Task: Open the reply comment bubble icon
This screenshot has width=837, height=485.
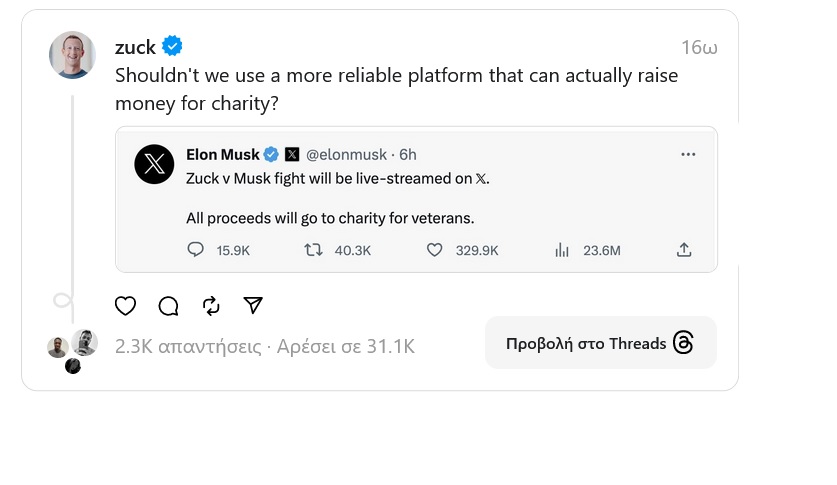Action: pos(168,306)
